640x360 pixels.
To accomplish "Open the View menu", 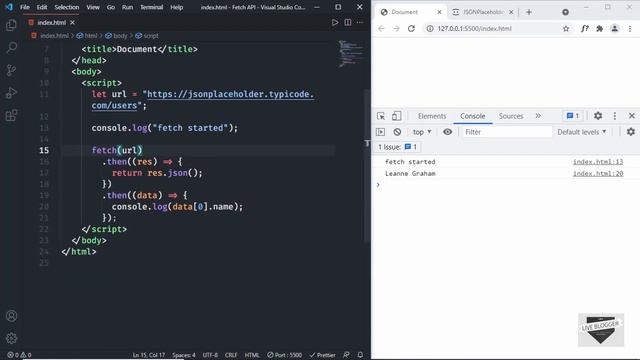I will 93,7.
